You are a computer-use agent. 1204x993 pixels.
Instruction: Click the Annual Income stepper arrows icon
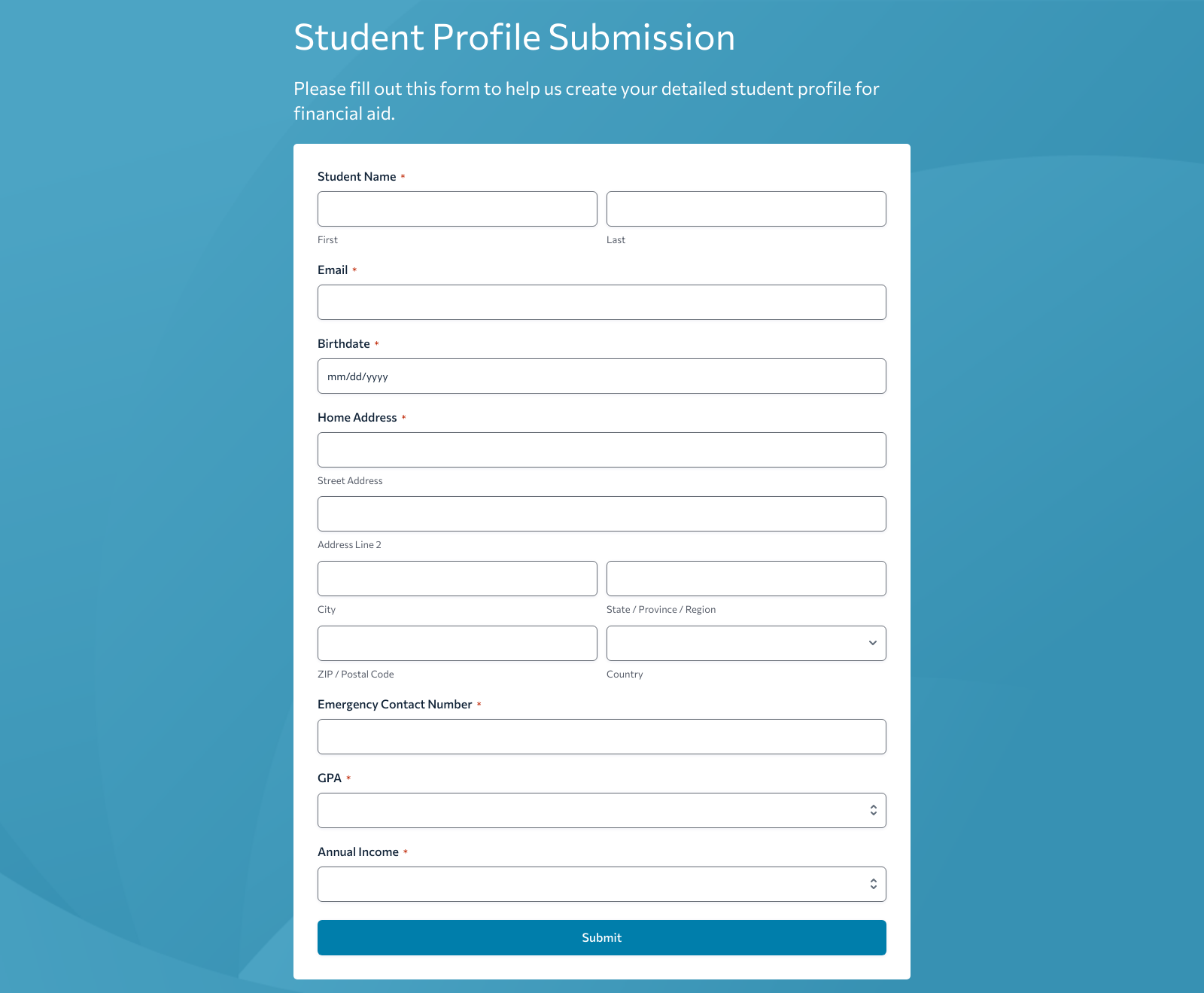pyautogui.click(x=873, y=884)
